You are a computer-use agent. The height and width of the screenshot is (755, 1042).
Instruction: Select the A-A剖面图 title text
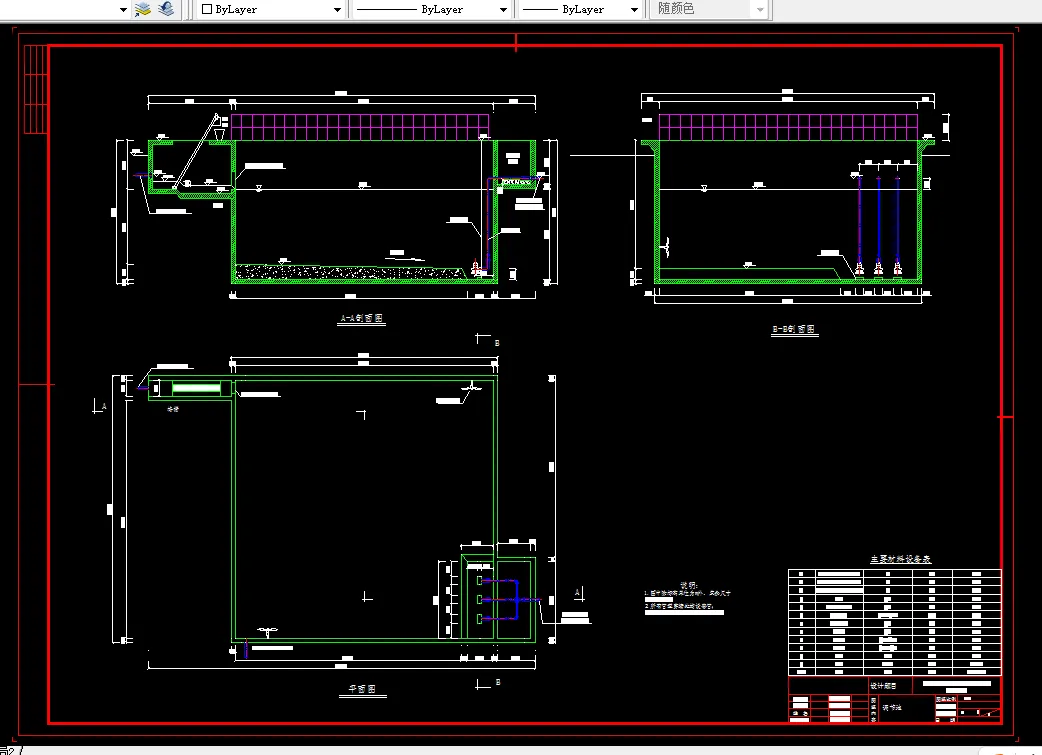click(x=362, y=318)
